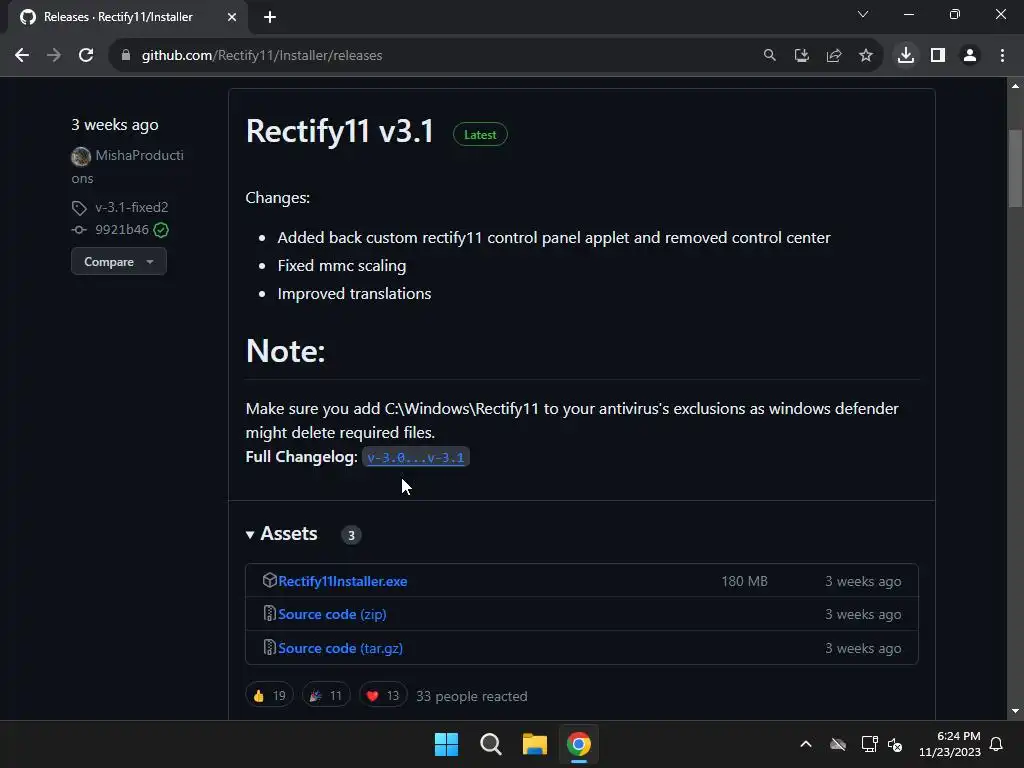This screenshot has height=768, width=1024.
Task: Open the search magnifier in address bar
Action: 770,56
